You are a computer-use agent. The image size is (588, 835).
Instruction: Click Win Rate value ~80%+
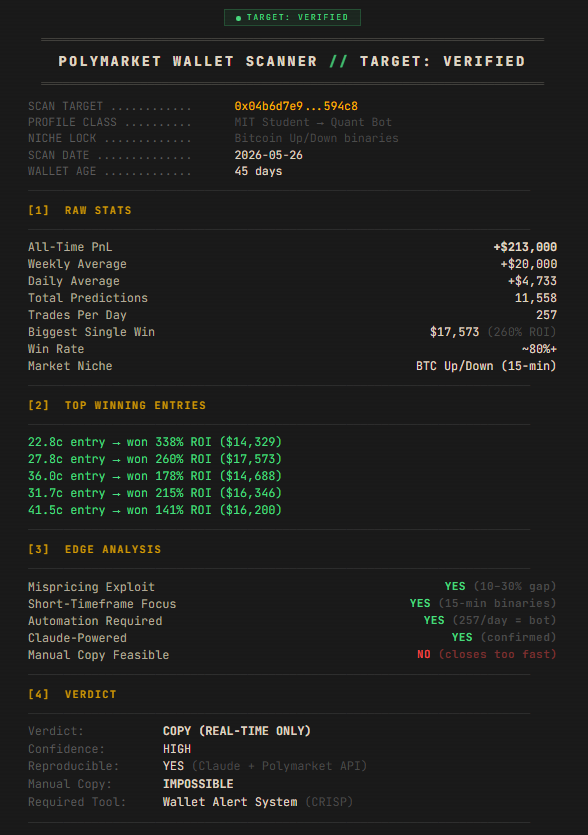pos(539,349)
